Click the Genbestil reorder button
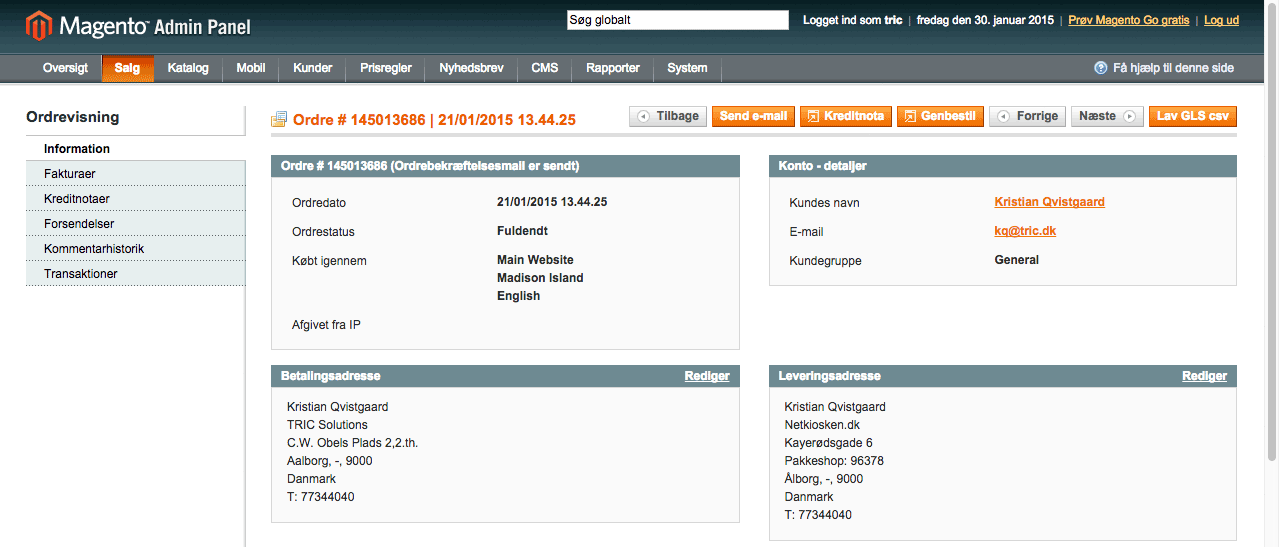Screen dimensions: 1279x547 tap(940, 116)
